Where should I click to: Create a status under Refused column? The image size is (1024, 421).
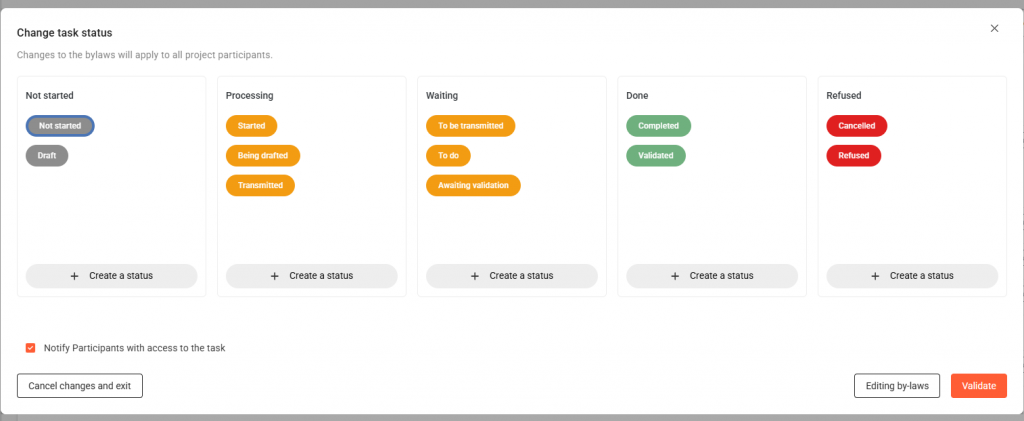click(911, 276)
